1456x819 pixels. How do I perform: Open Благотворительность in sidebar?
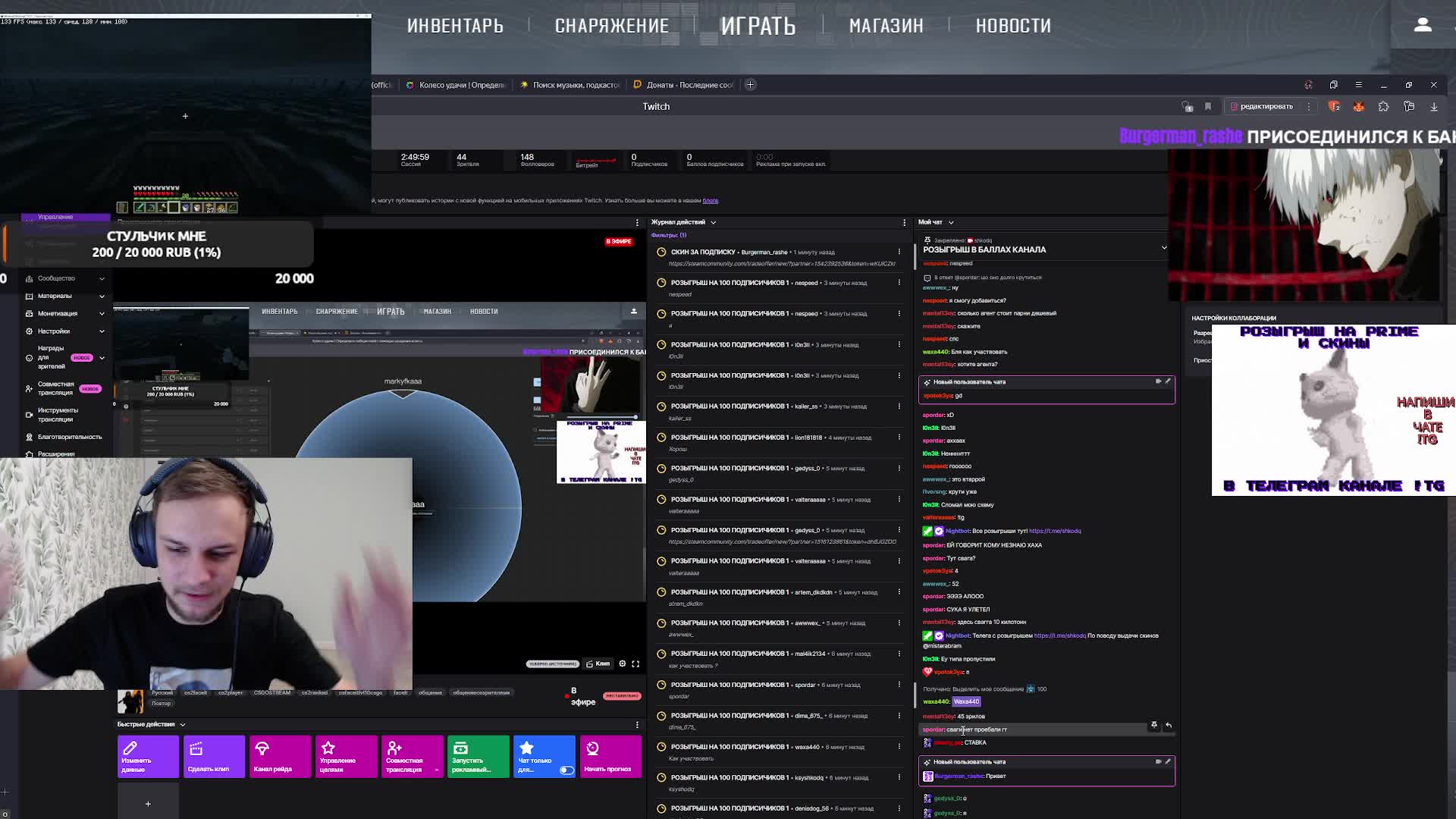click(64, 437)
